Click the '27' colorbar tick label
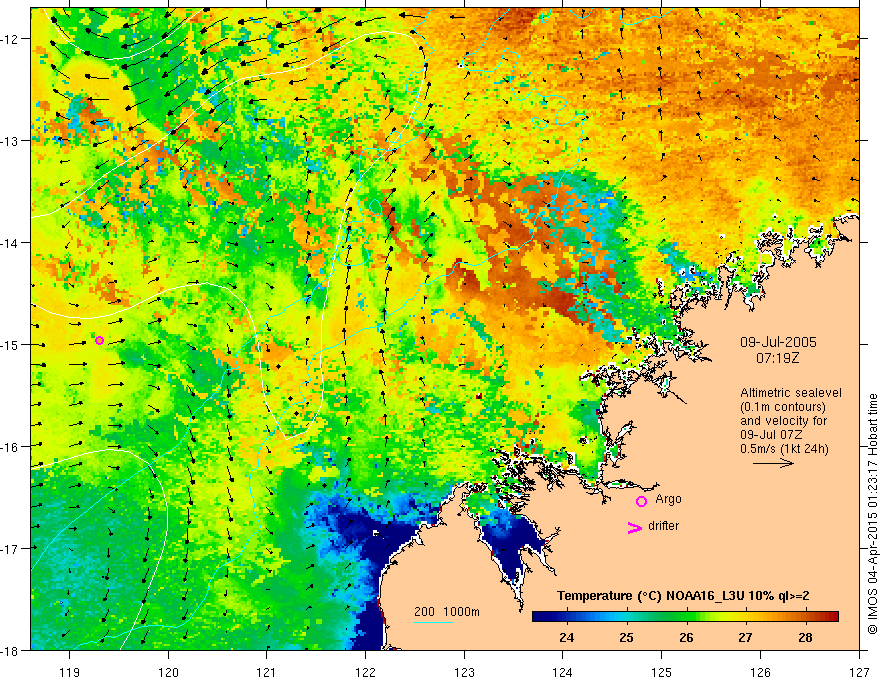880x680 pixels. pos(745,637)
